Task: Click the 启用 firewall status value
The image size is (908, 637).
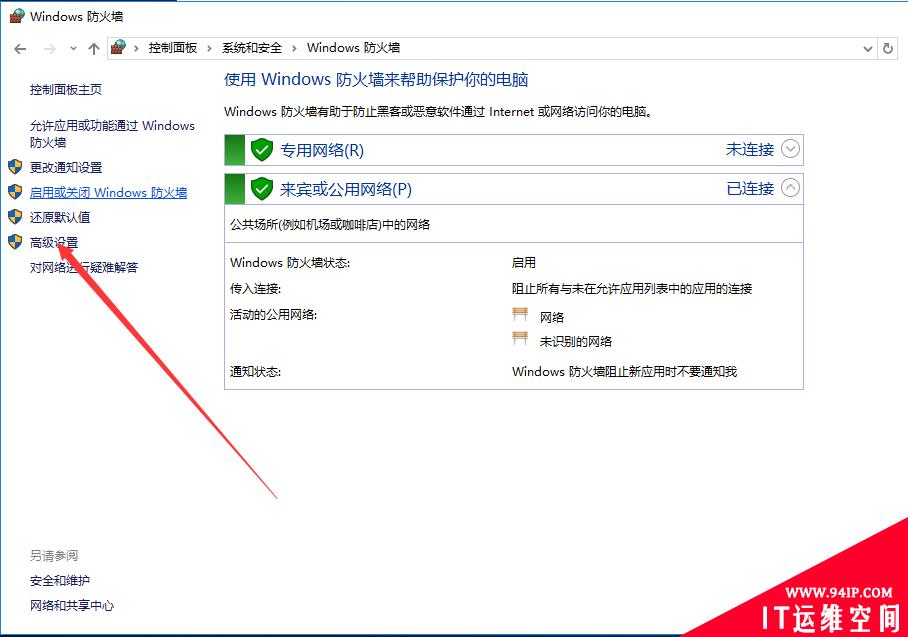Action: [x=523, y=262]
